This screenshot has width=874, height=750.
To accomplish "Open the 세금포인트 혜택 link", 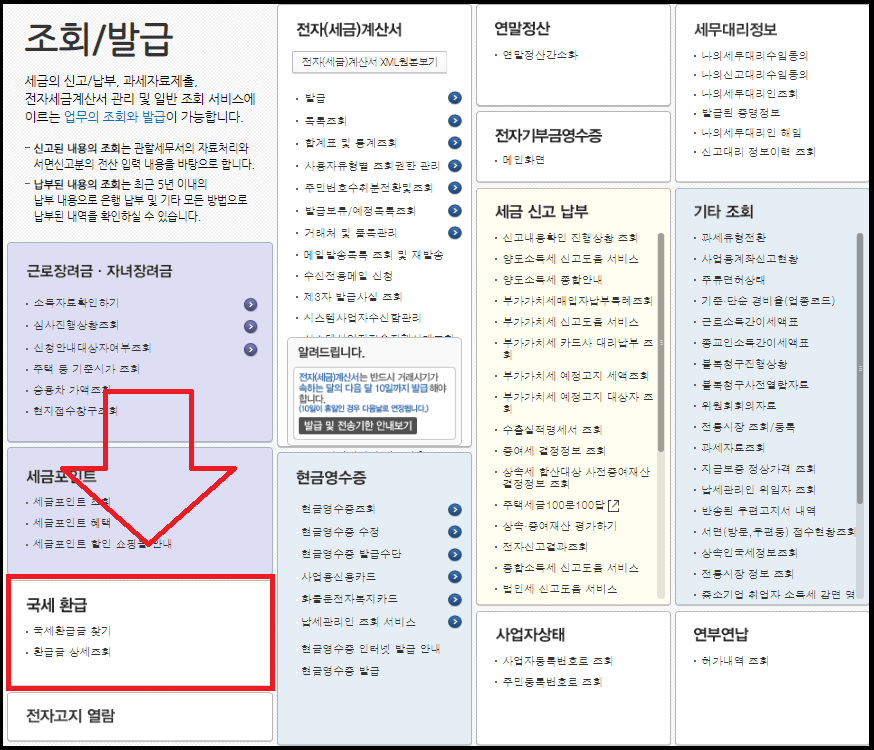I will pos(72,523).
